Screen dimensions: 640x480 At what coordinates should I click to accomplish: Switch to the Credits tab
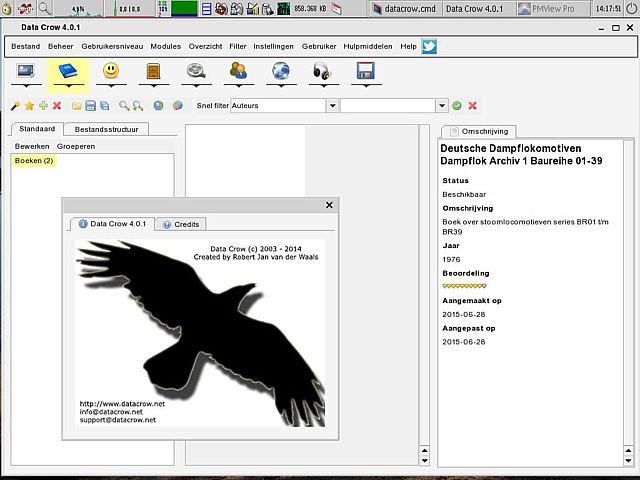(x=180, y=224)
